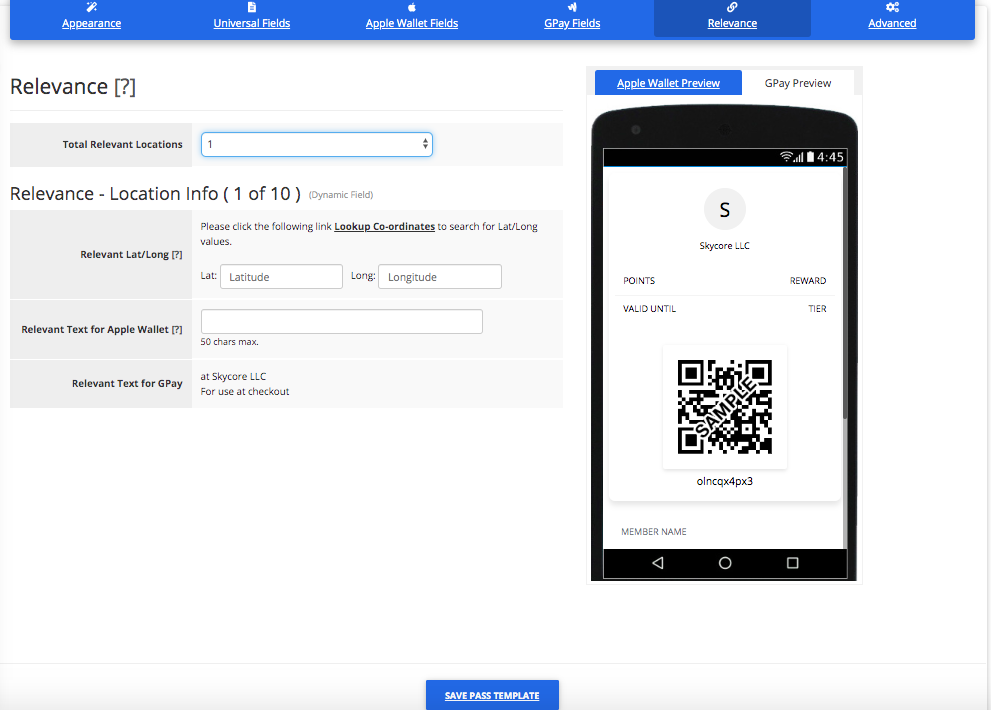Screen dimensions: 991x710
Task: Click the sample QR code image
Action: 725,407
